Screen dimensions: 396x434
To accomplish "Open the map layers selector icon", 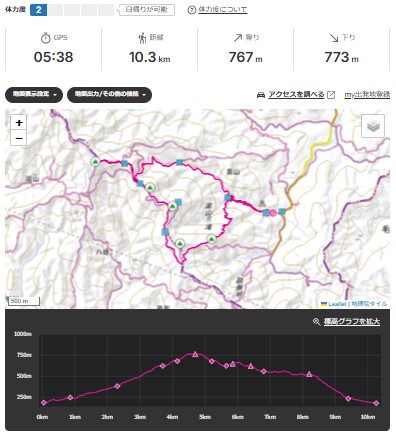I will click(x=373, y=126).
